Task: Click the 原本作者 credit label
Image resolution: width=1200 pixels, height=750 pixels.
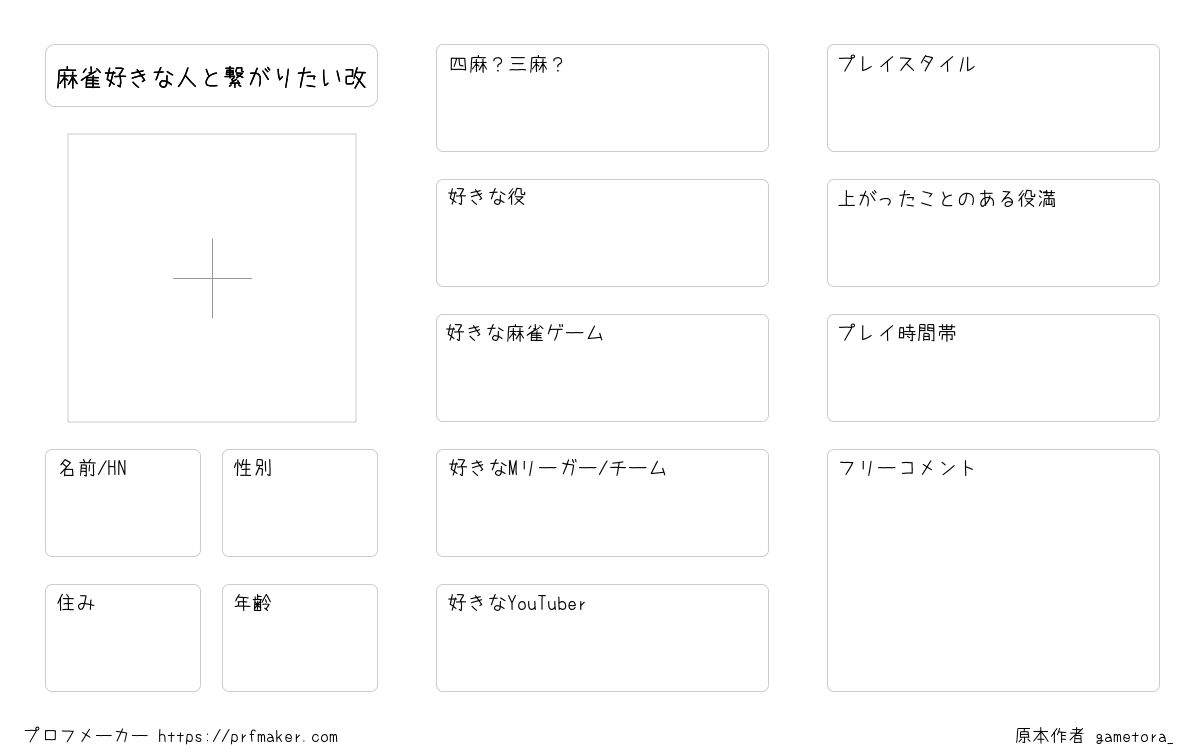Action: pos(1050,736)
